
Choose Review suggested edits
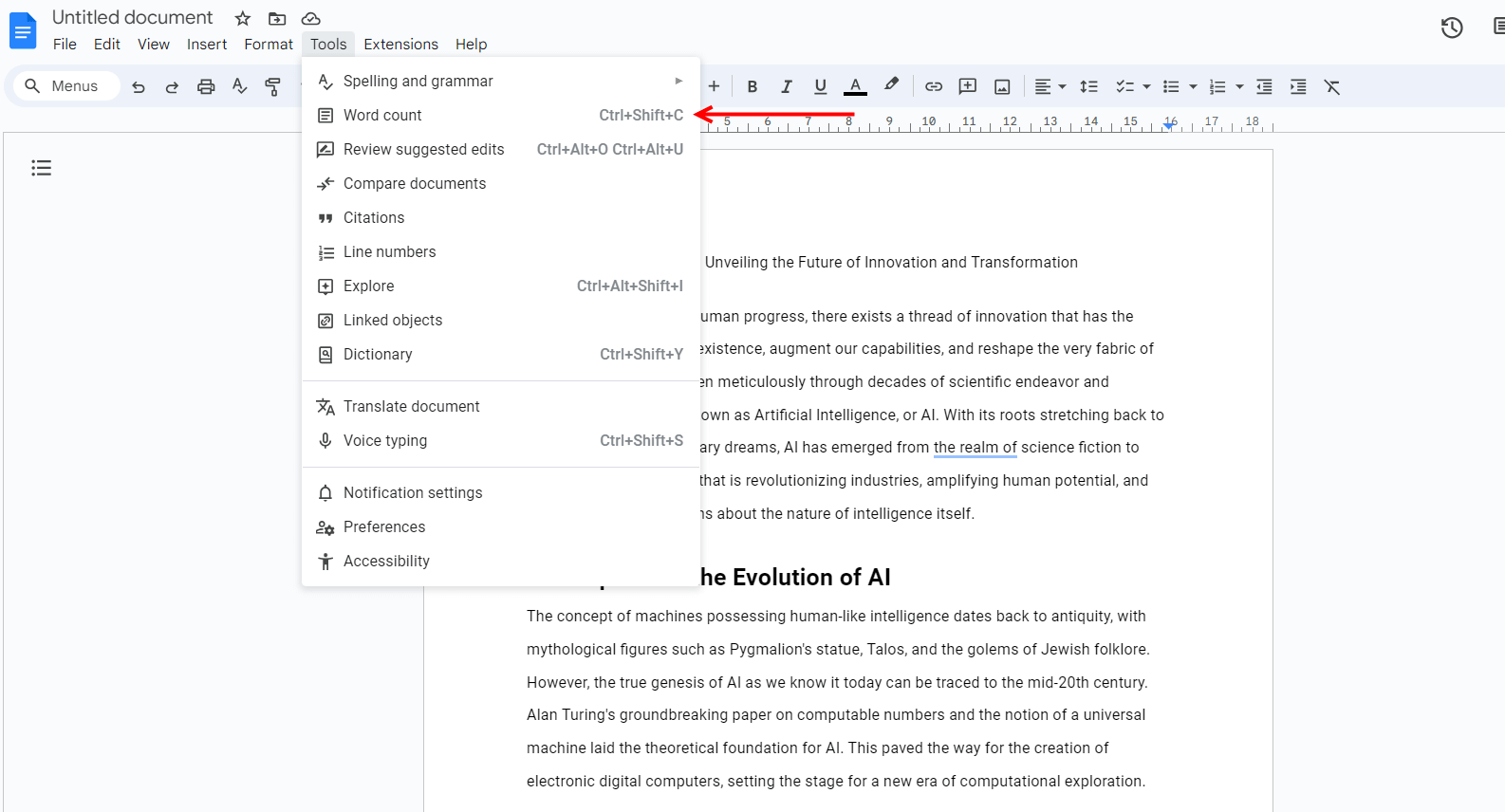tap(501, 149)
